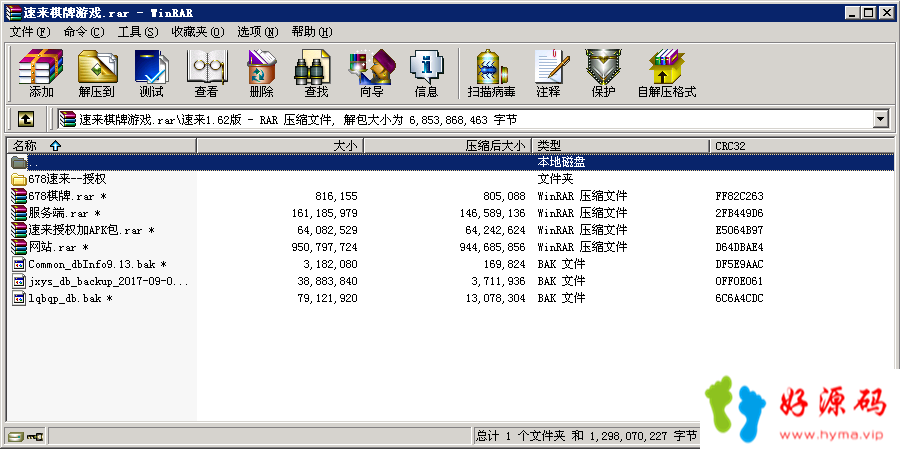Viewport: 900px width, 449px height.
Task: Click 自解压格式 (SFX) toolbar icon
Action: (667, 73)
